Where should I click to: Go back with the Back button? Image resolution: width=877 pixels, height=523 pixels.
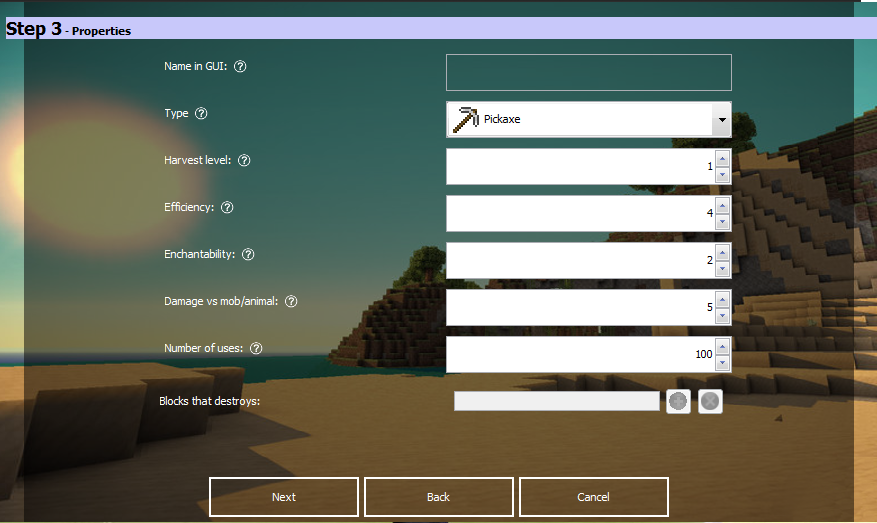point(438,497)
